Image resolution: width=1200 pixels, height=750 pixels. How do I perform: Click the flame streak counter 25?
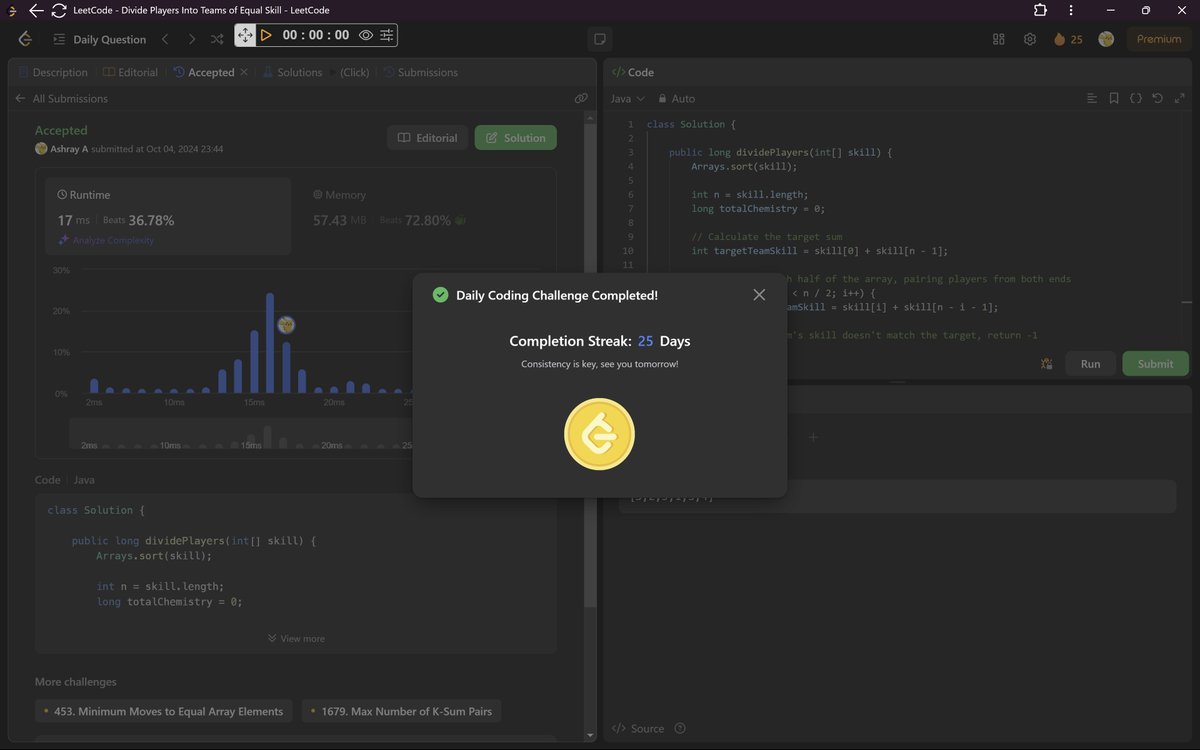tap(1068, 39)
